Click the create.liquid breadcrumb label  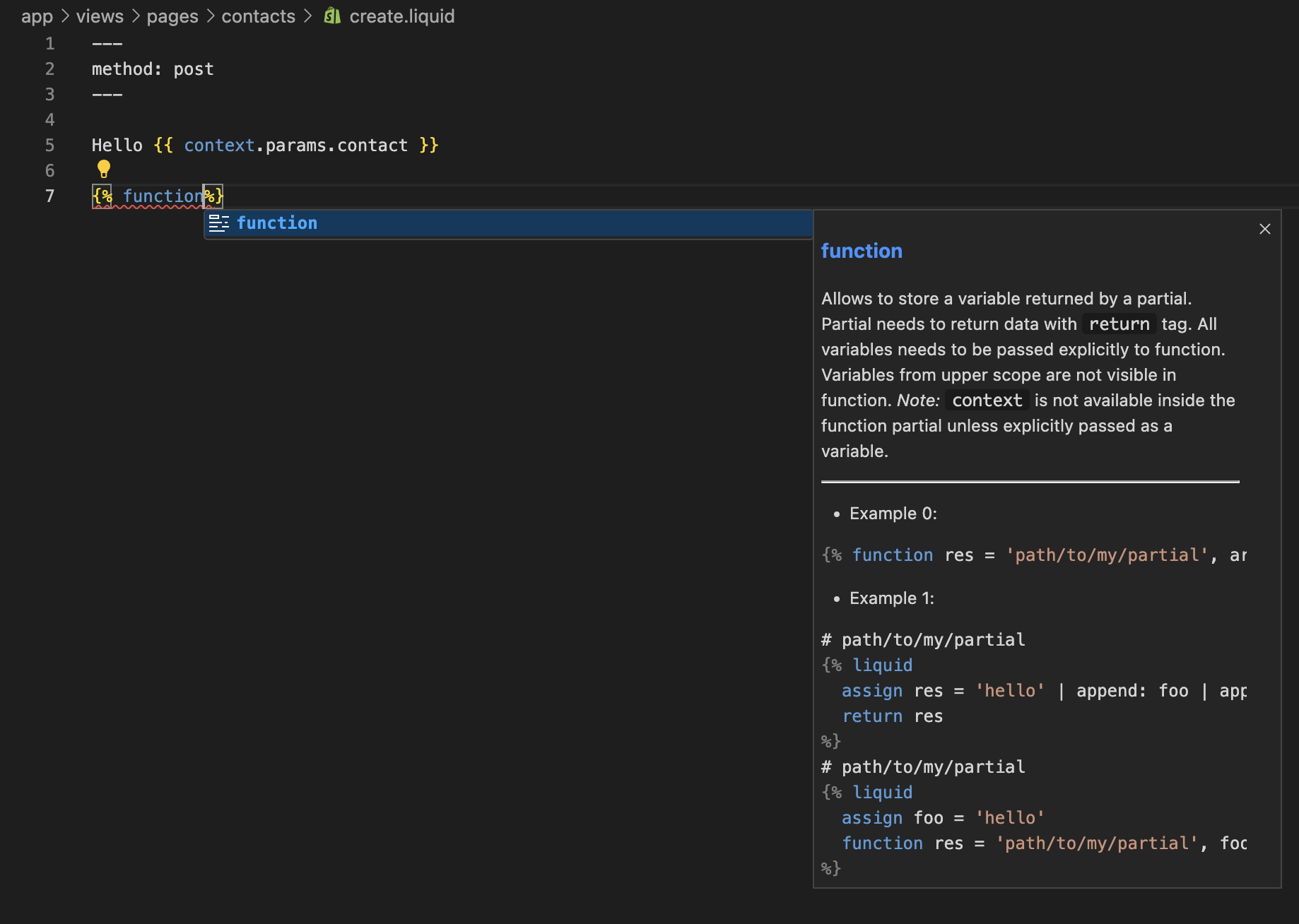(x=401, y=16)
